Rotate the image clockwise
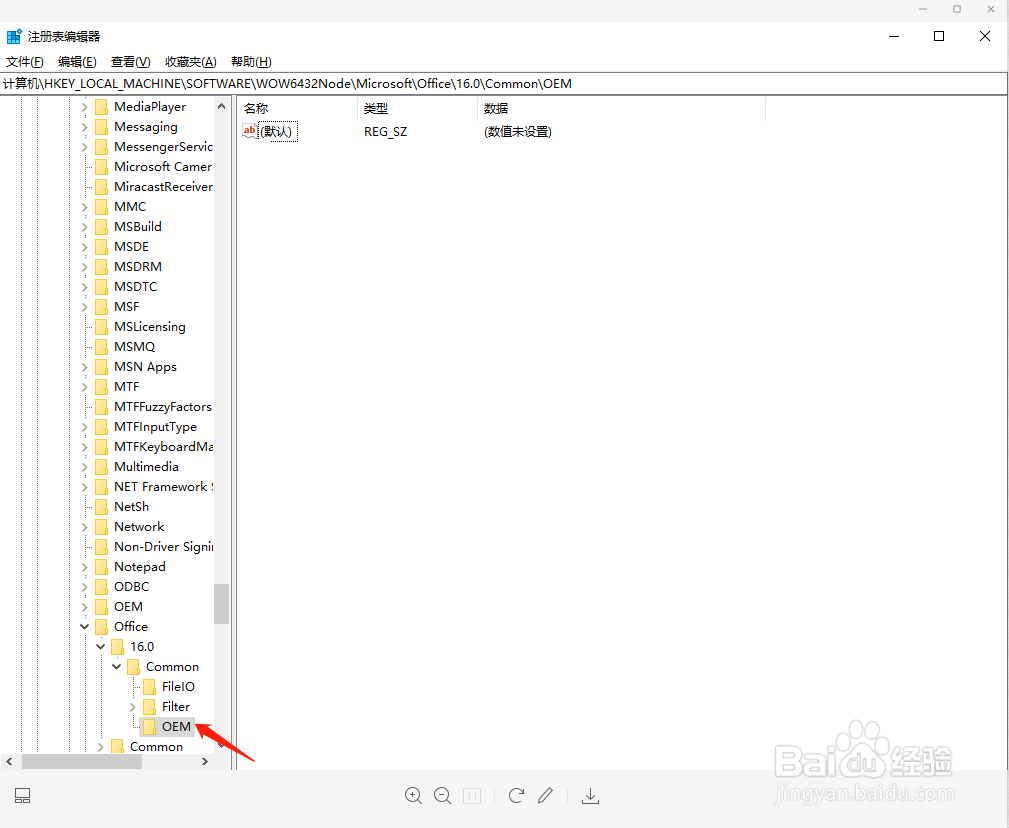The width and height of the screenshot is (1009, 828). point(516,795)
